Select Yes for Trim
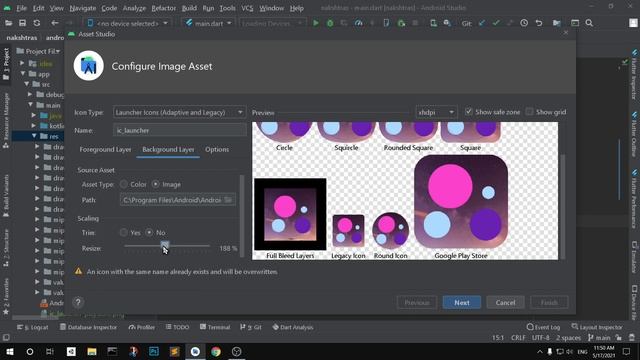Screen dimensions: 640x360 (124, 233)
